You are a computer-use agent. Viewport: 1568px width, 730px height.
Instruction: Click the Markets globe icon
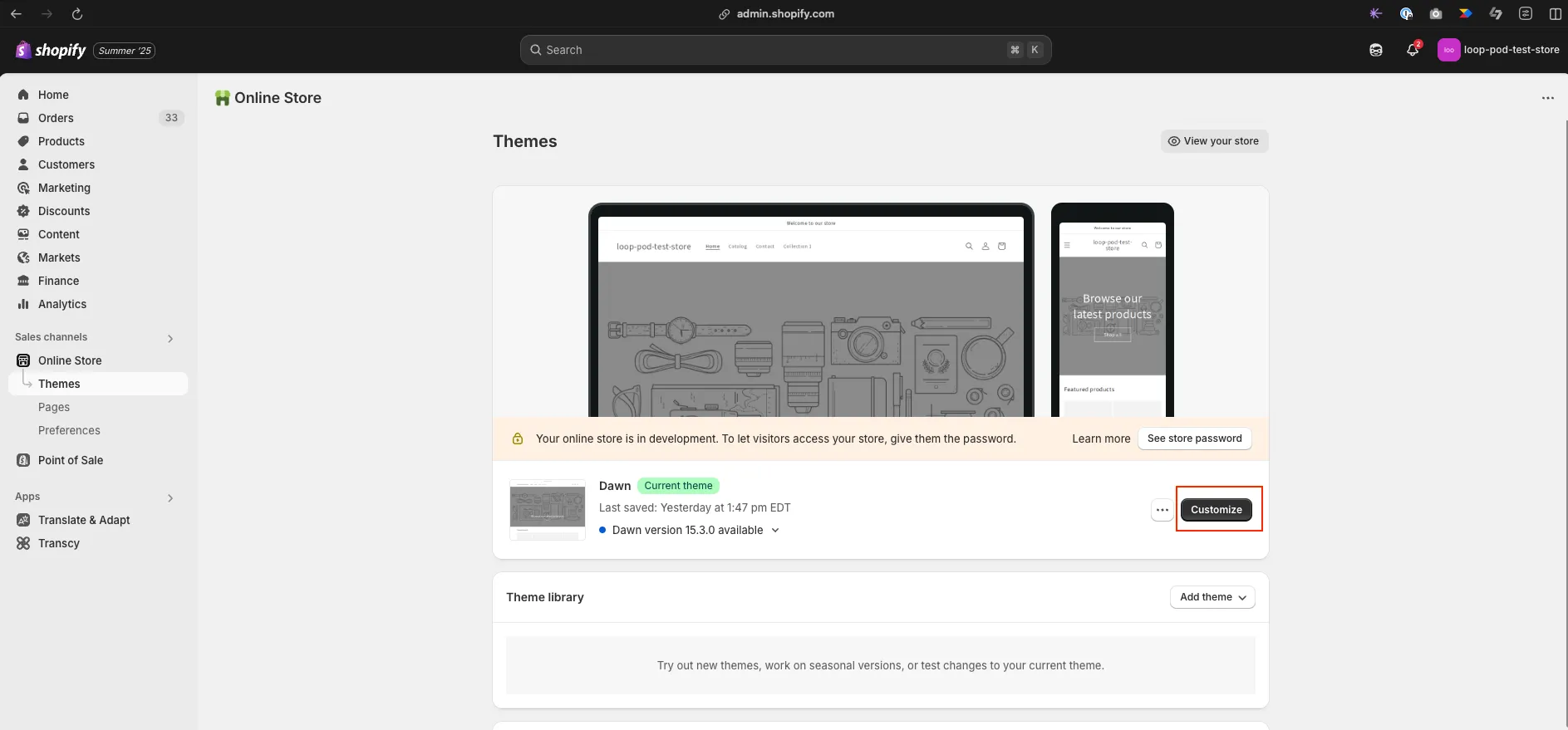click(x=23, y=257)
